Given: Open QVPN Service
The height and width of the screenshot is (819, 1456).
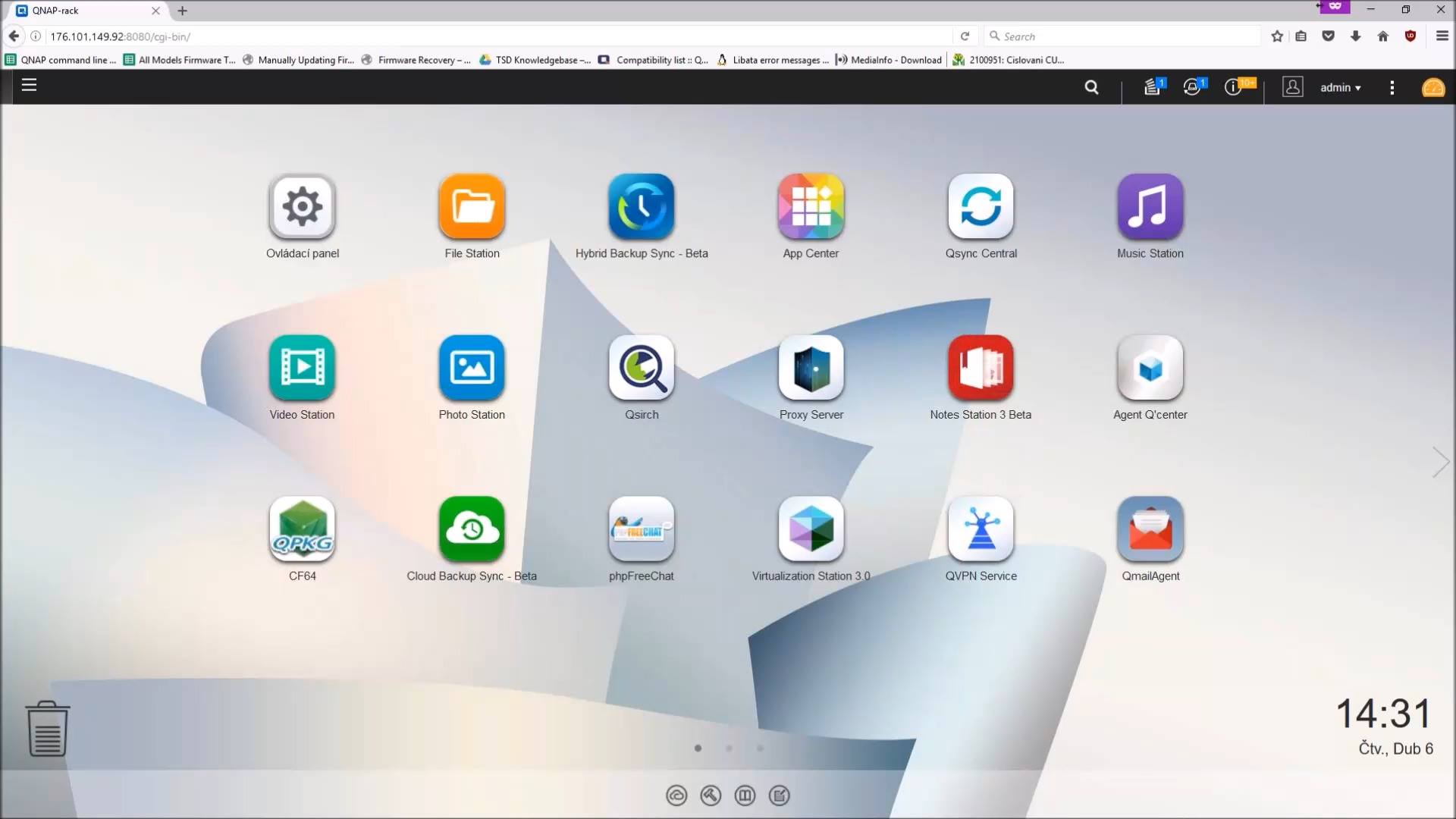Looking at the screenshot, I should [x=981, y=529].
